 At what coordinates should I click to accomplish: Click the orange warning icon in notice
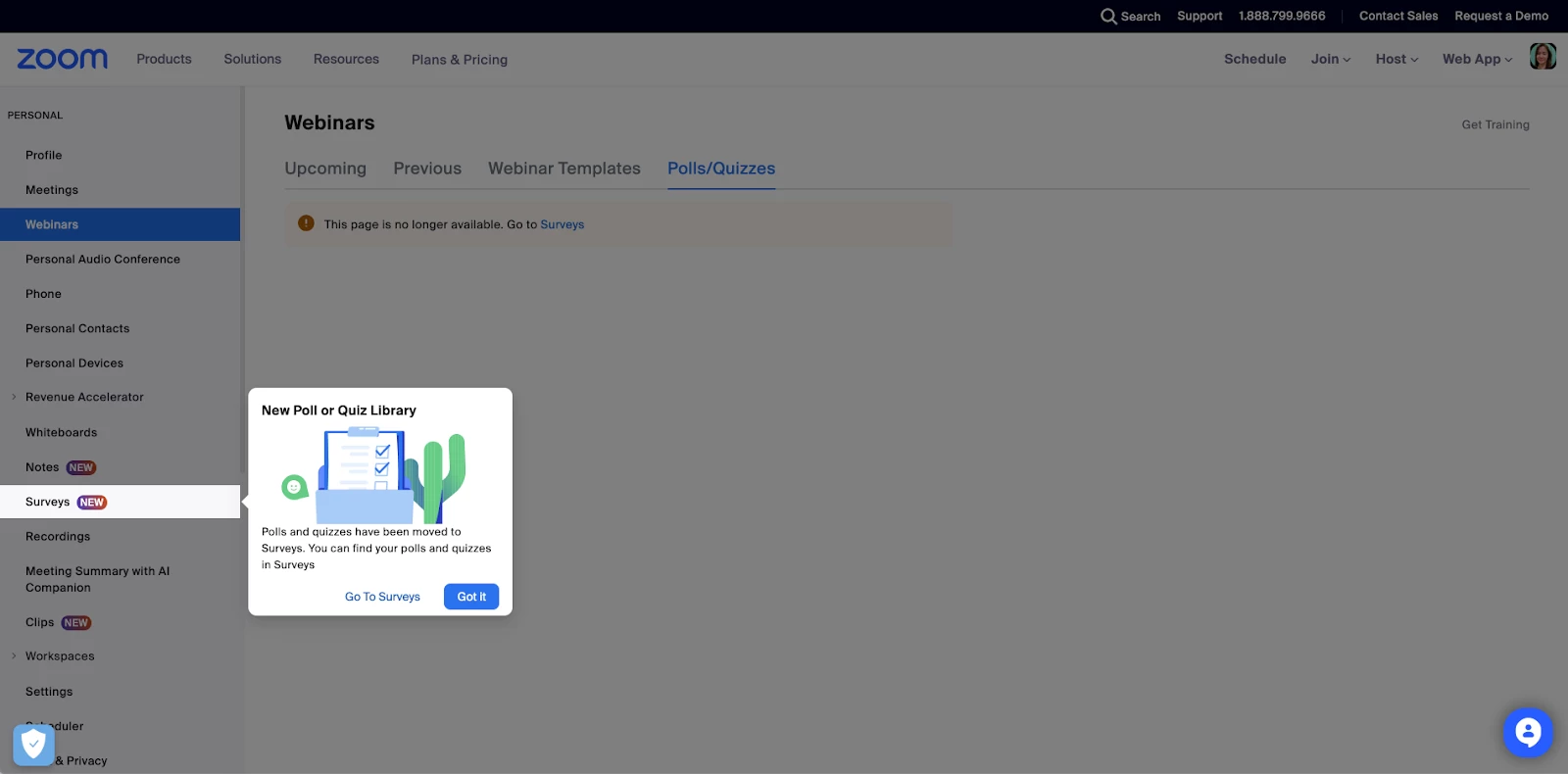tap(306, 223)
